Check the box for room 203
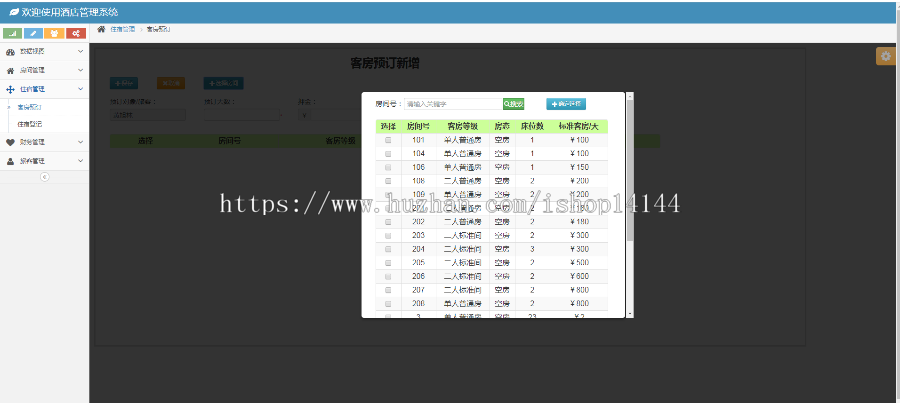This screenshot has height=403, width=900. tap(388, 235)
